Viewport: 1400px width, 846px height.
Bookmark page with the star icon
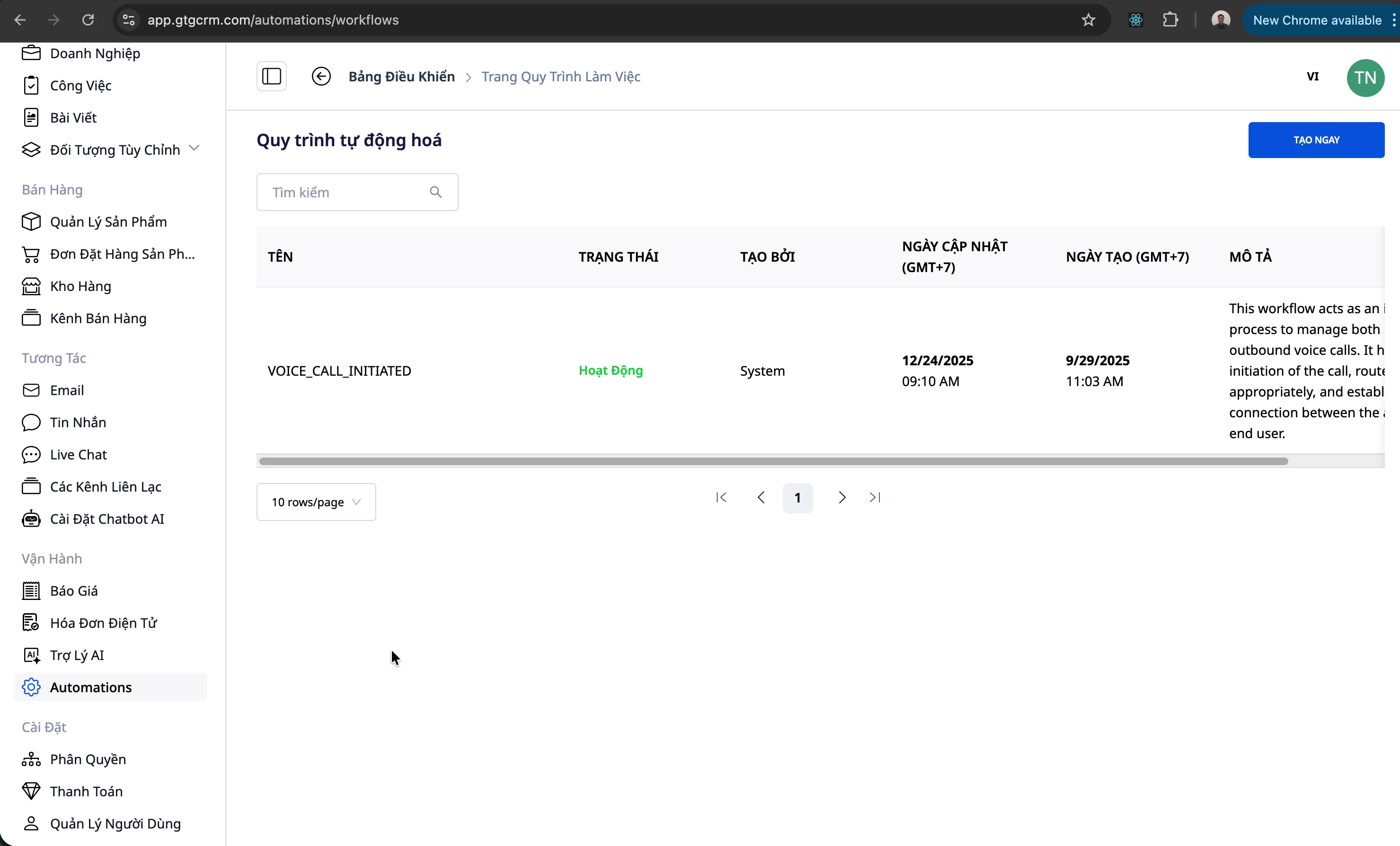coord(1088,20)
